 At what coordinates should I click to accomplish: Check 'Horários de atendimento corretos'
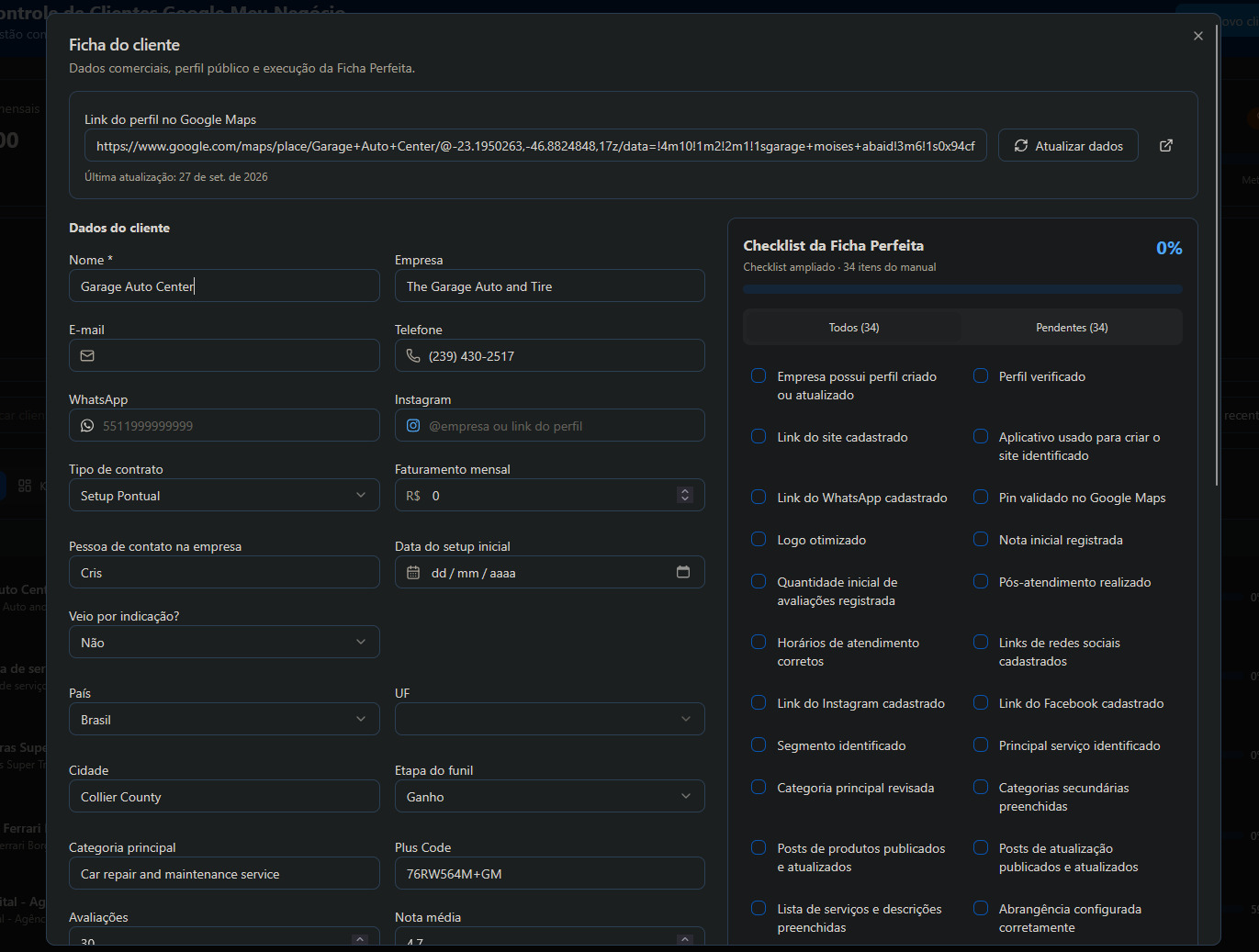[x=759, y=642]
